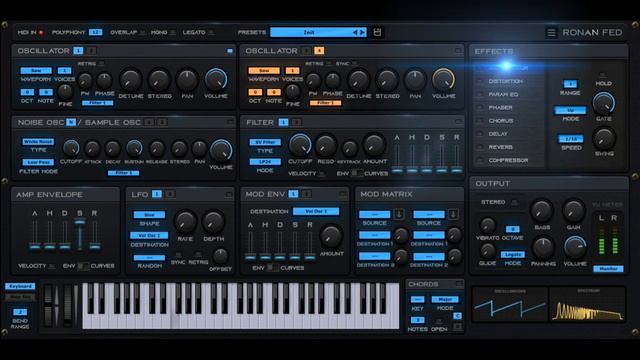Click Oscillator 1 Volume knob
The image size is (640, 360).
click(x=216, y=79)
